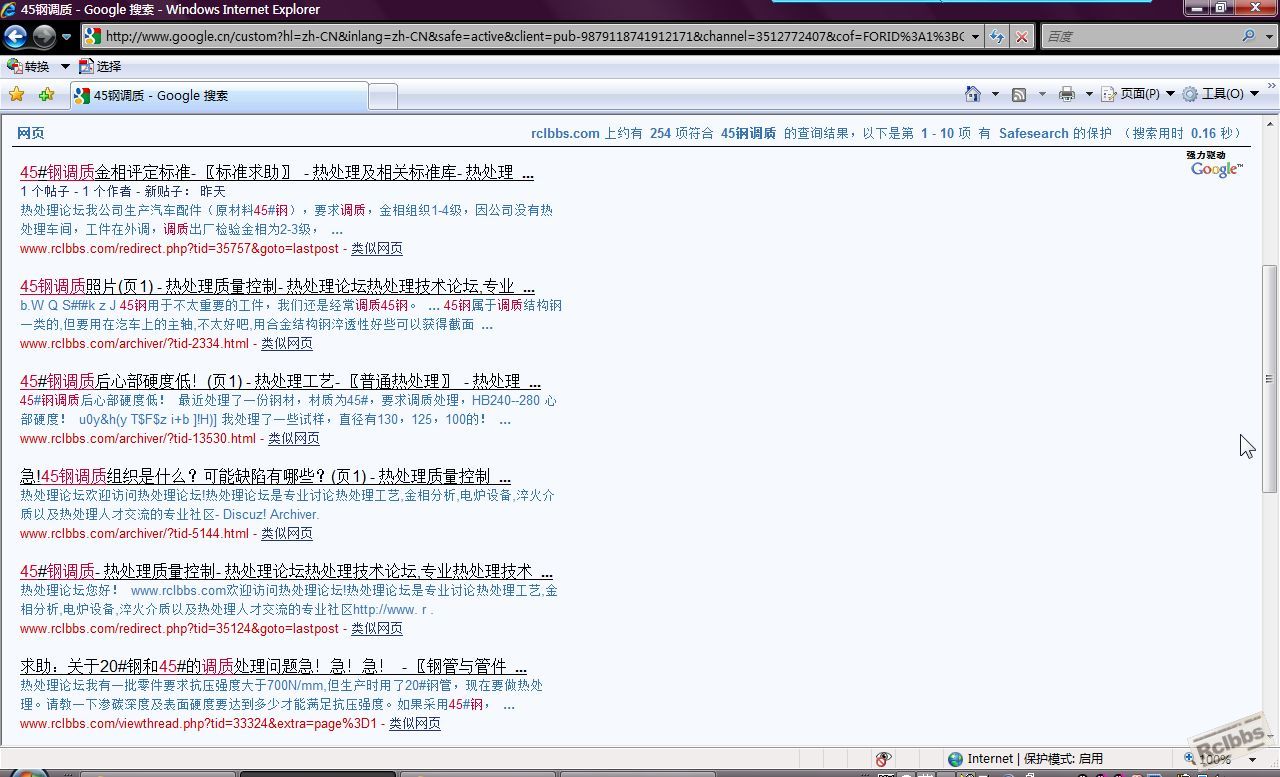Screen dimensions: 1280x777
Task: Expand the address bar URL history dropdown
Action: point(975,37)
